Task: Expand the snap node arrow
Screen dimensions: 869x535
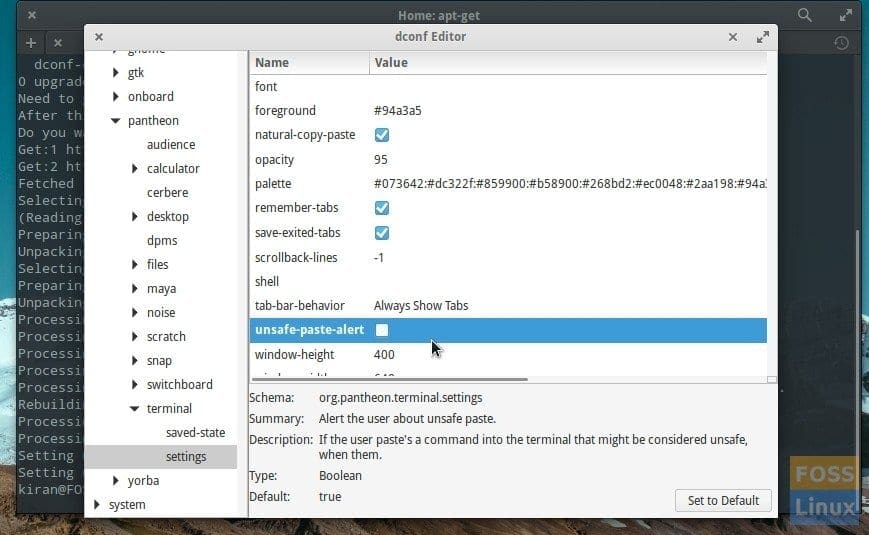Action: point(134,360)
